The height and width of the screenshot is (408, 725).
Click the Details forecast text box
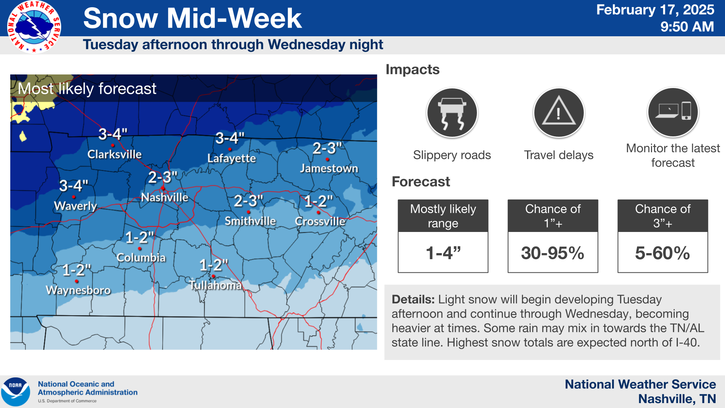click(552, 322)
